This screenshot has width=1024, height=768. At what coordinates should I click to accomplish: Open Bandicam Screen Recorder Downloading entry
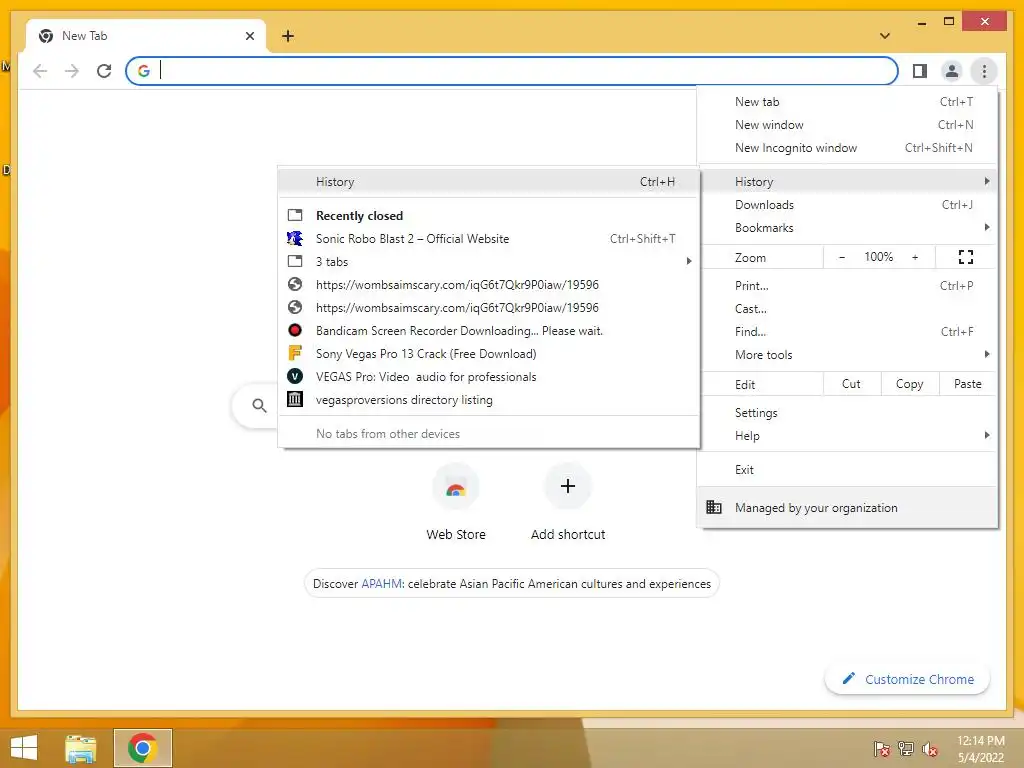488,330
